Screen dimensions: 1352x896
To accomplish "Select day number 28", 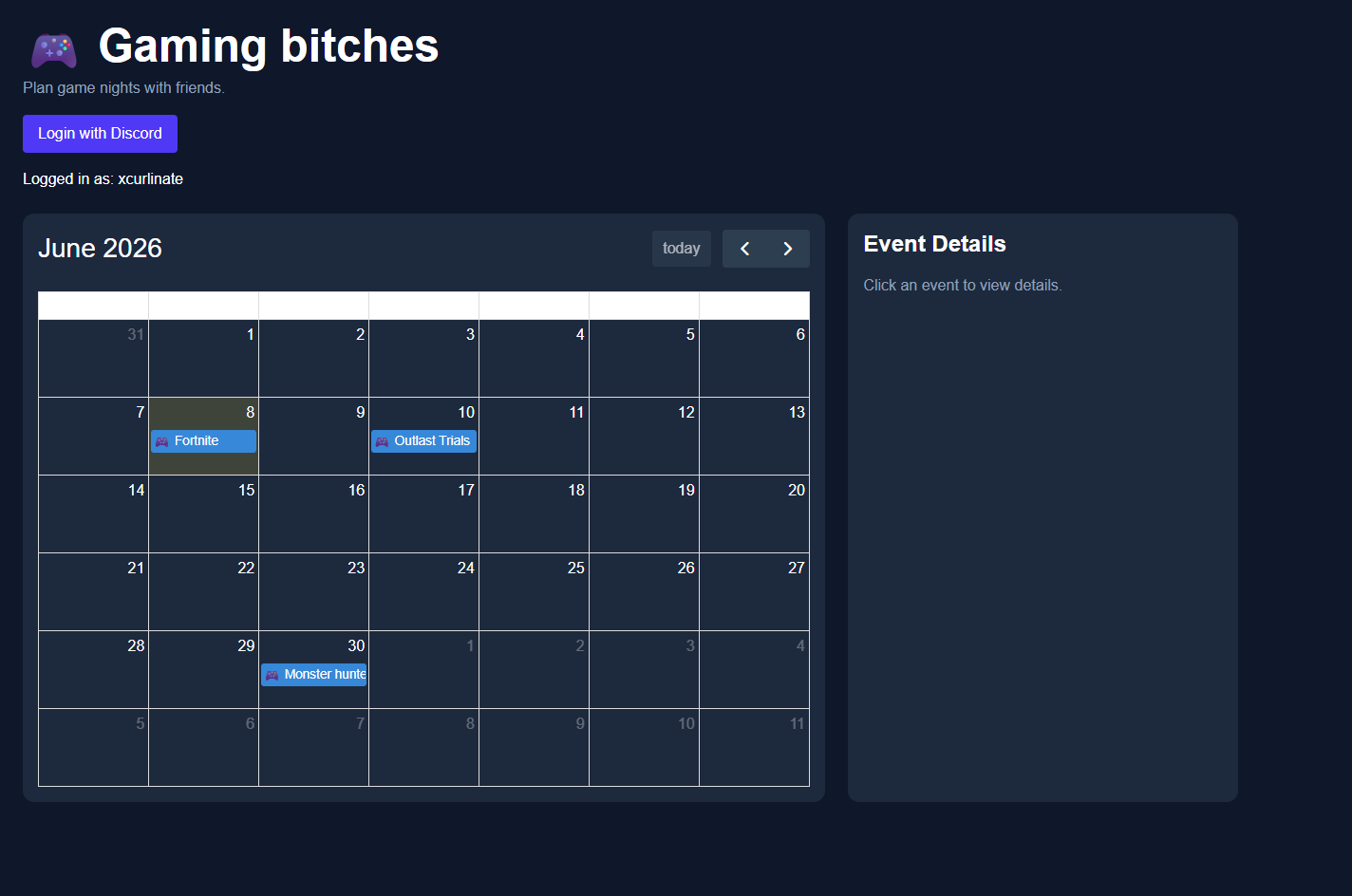I will (x=137, y=645).
